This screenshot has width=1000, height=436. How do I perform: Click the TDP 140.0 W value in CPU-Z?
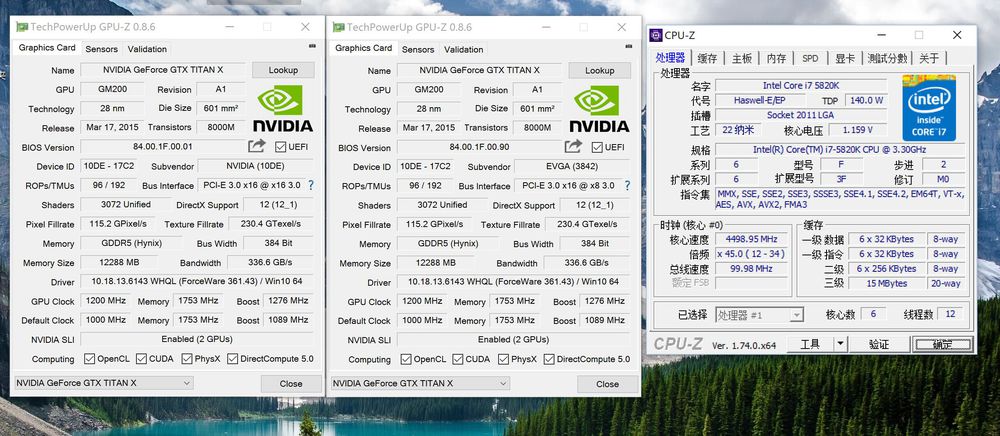[866, 100]
